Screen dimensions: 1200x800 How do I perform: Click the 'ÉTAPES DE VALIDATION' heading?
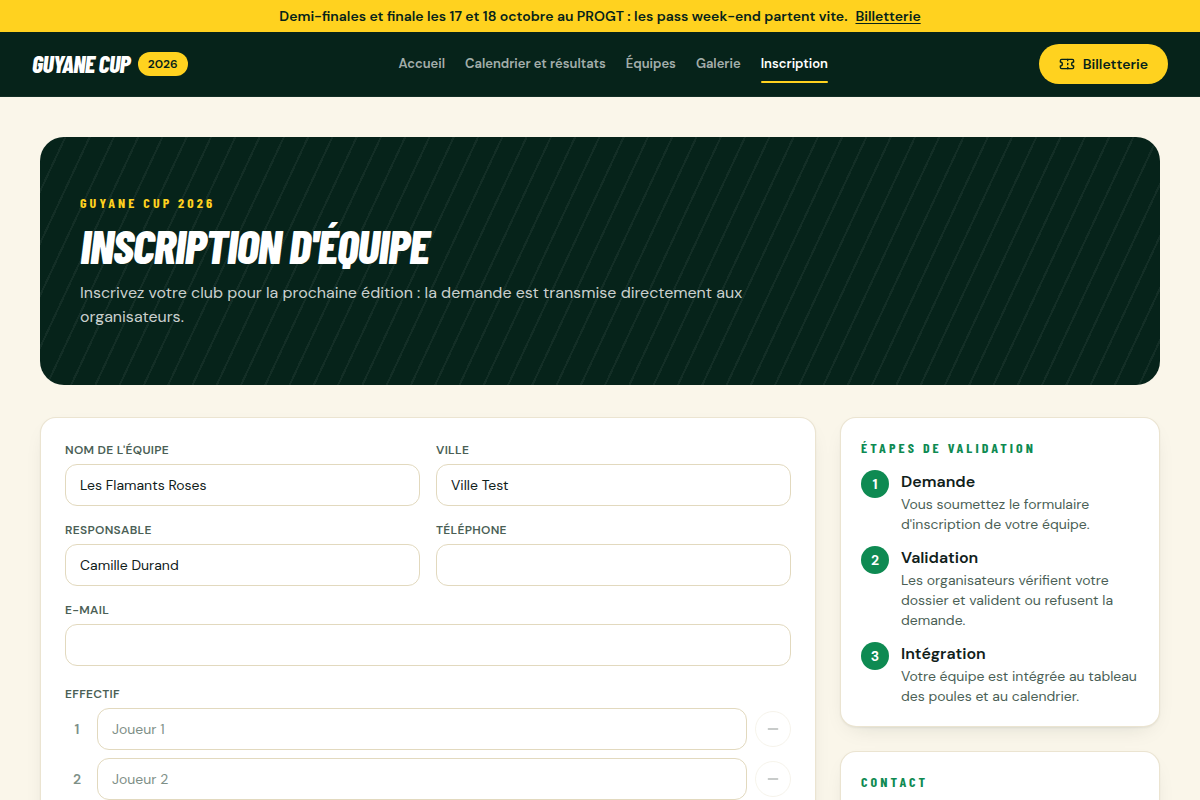[948, 449]
